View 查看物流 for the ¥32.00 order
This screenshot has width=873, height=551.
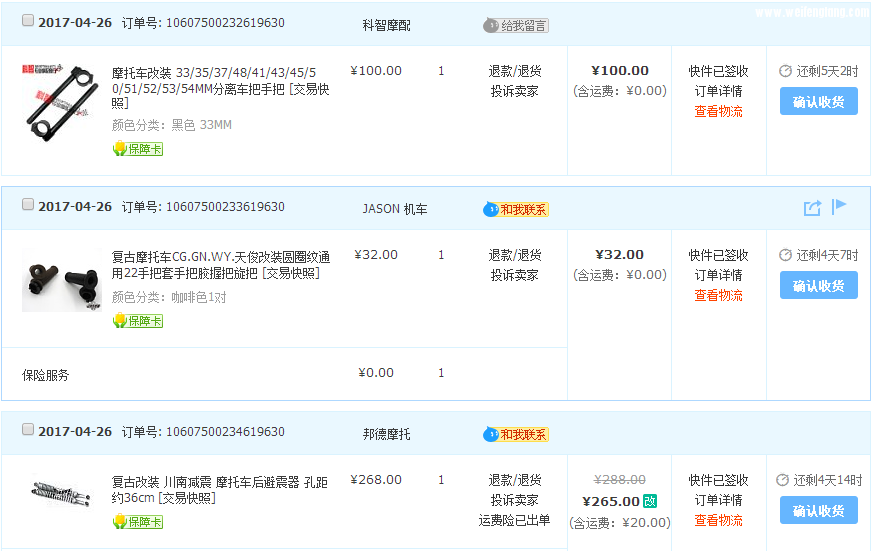click(718, 295)
